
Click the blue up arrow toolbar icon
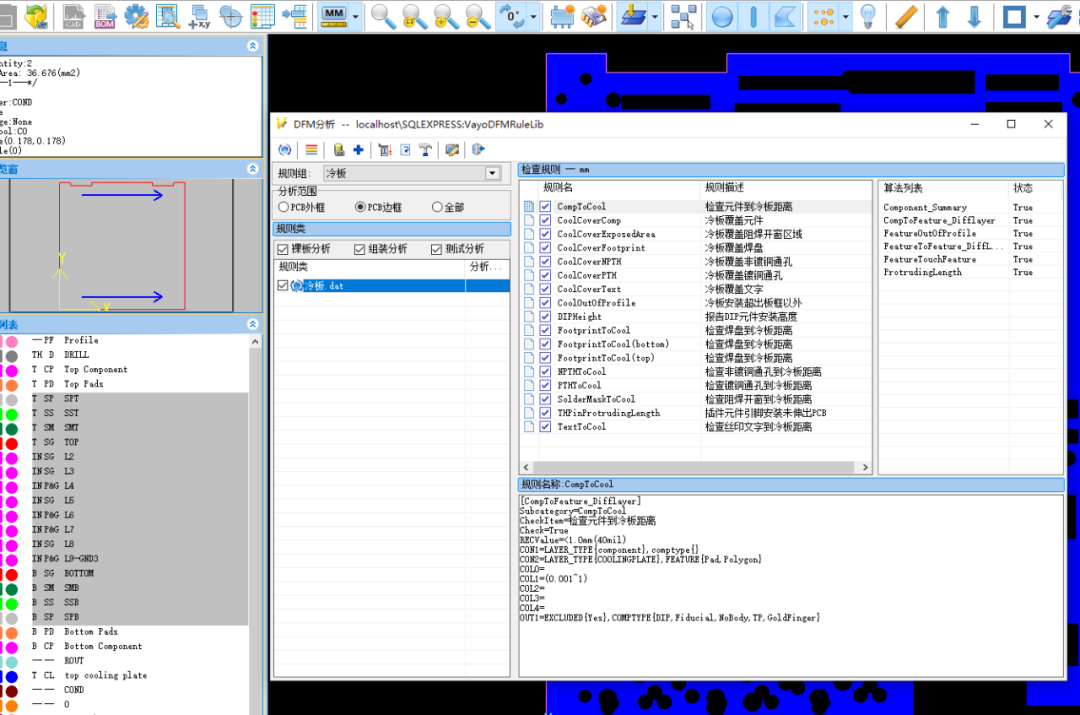943,17
